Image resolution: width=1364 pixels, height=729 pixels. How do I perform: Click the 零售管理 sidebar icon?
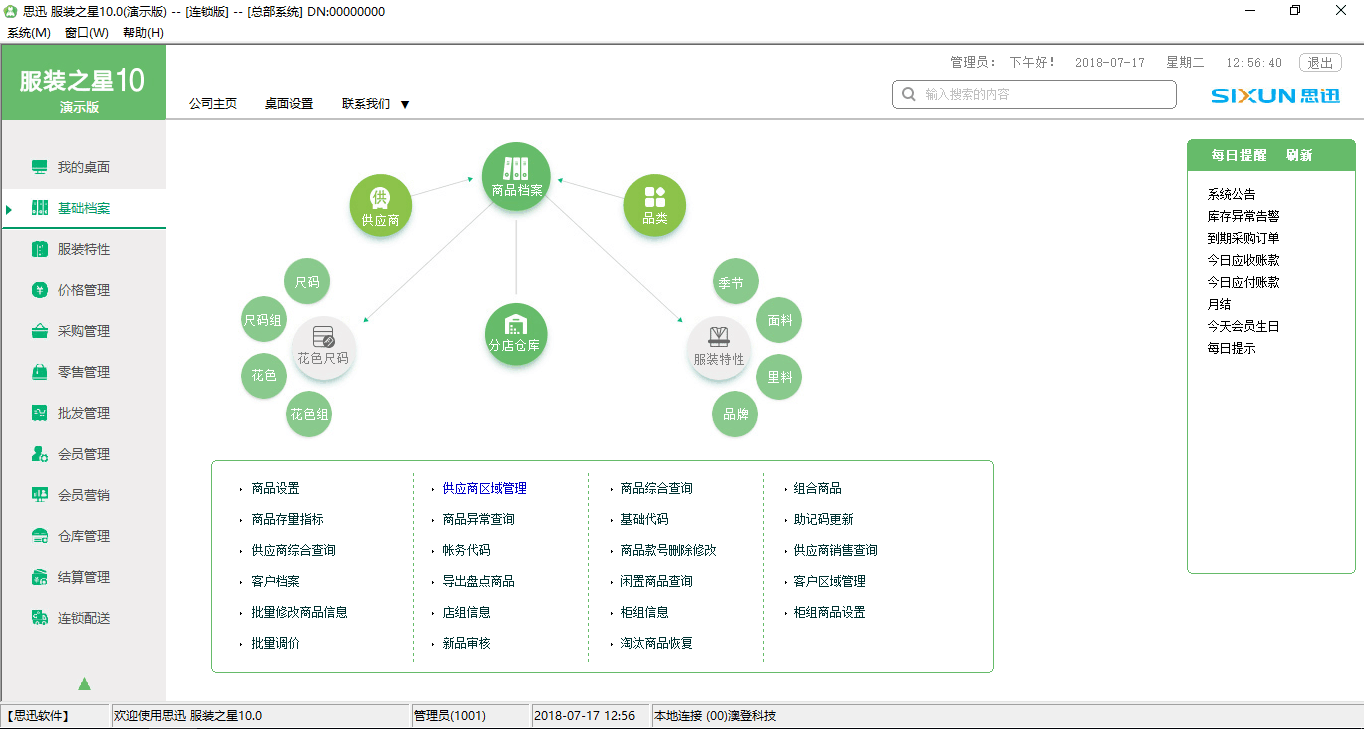point(40,372)
